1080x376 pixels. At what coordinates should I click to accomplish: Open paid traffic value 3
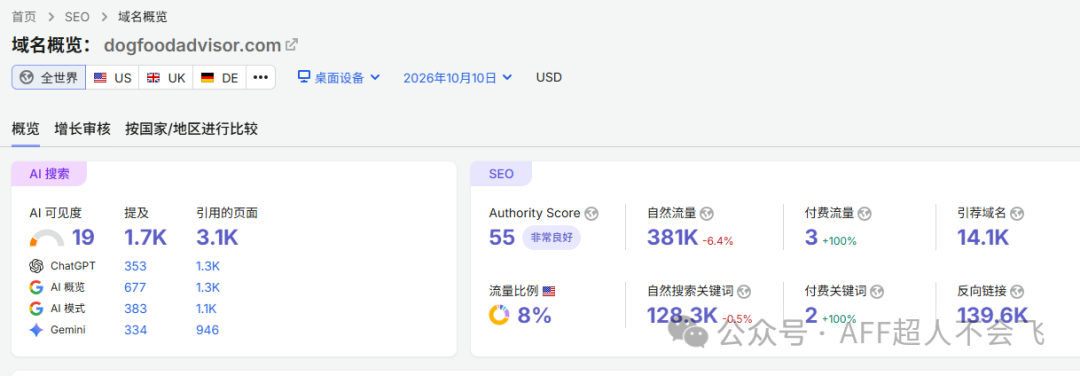[811, 238]
